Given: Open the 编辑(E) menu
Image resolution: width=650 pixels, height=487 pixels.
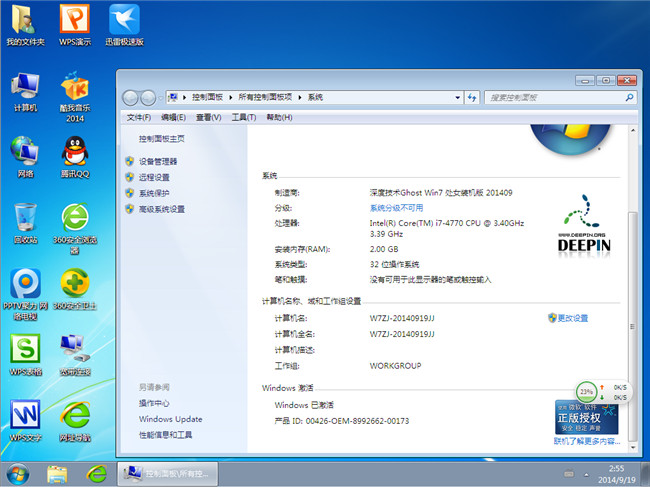Looking at the screenshot, I should 173,118.
